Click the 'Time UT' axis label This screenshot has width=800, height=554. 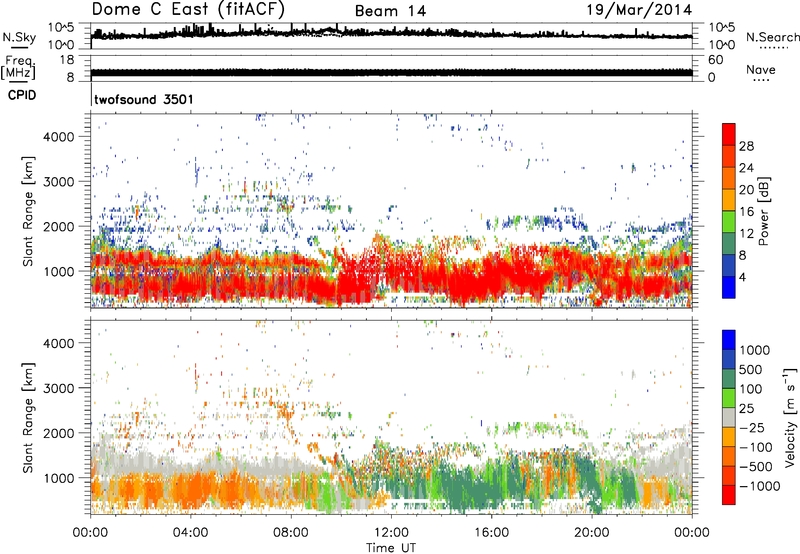(x=391, y=547)
